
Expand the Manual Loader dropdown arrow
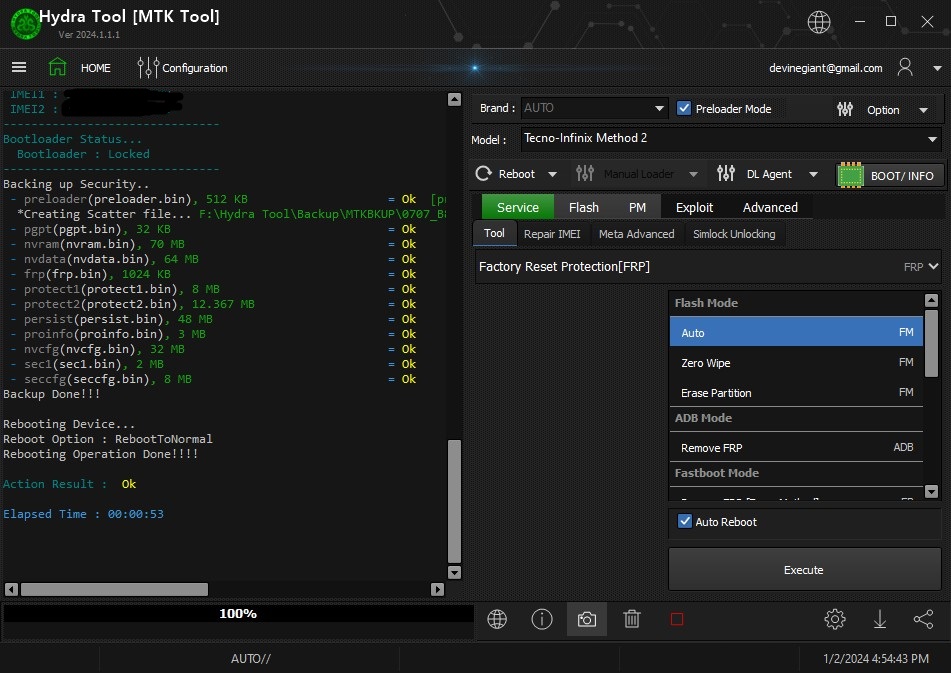tap(693, 175)
